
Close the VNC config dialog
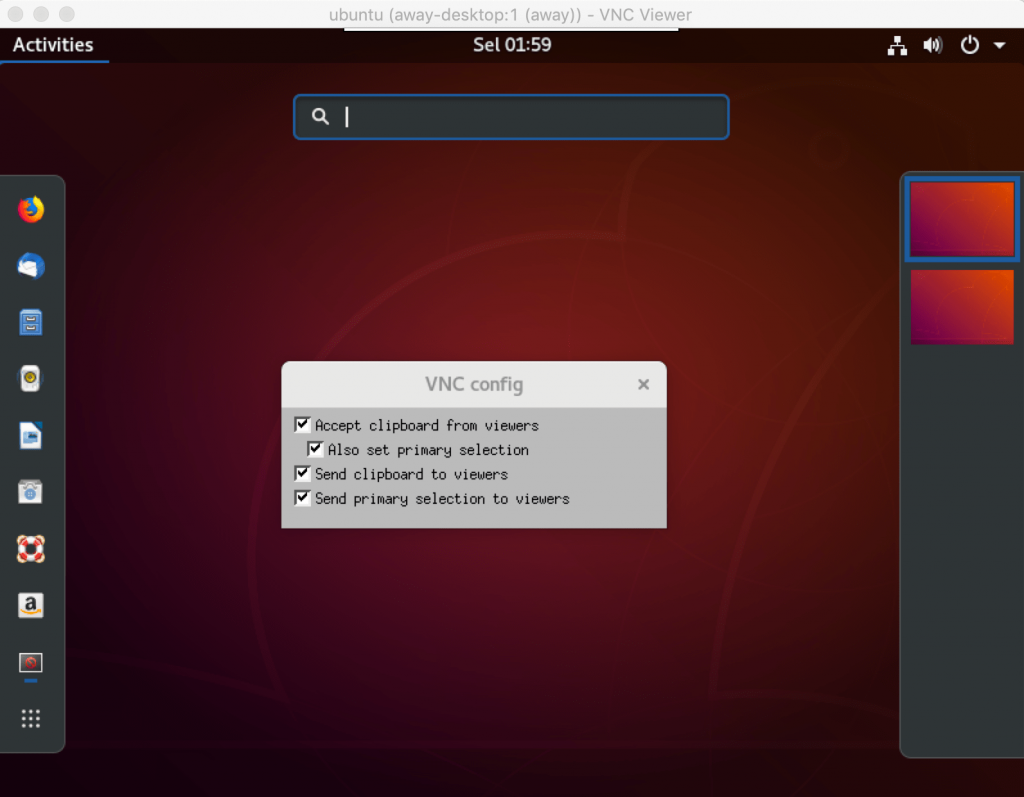click(644, 384)
